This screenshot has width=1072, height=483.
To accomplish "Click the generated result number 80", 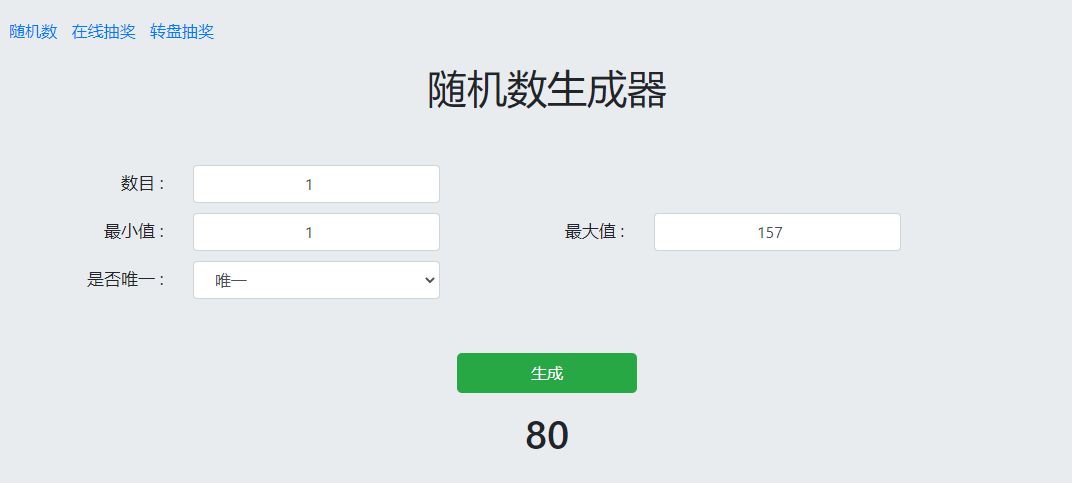I will click(x=547, y=435).
